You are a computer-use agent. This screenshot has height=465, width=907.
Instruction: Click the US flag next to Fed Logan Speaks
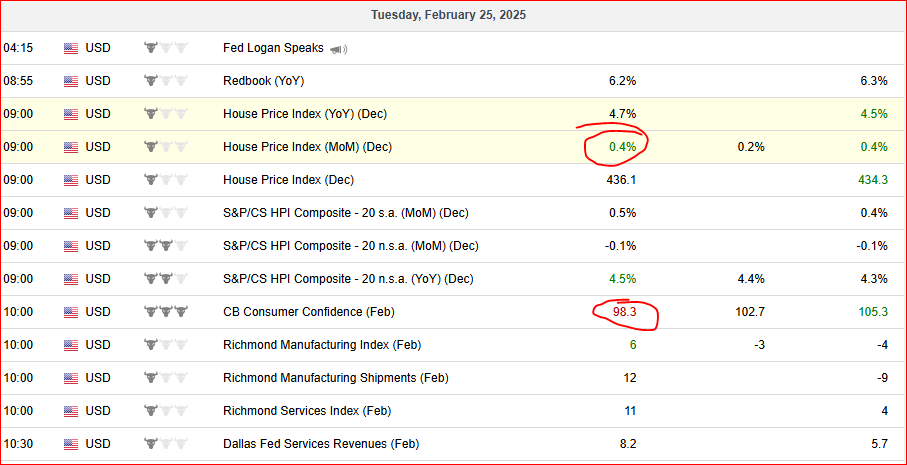[x=71, y=49]
